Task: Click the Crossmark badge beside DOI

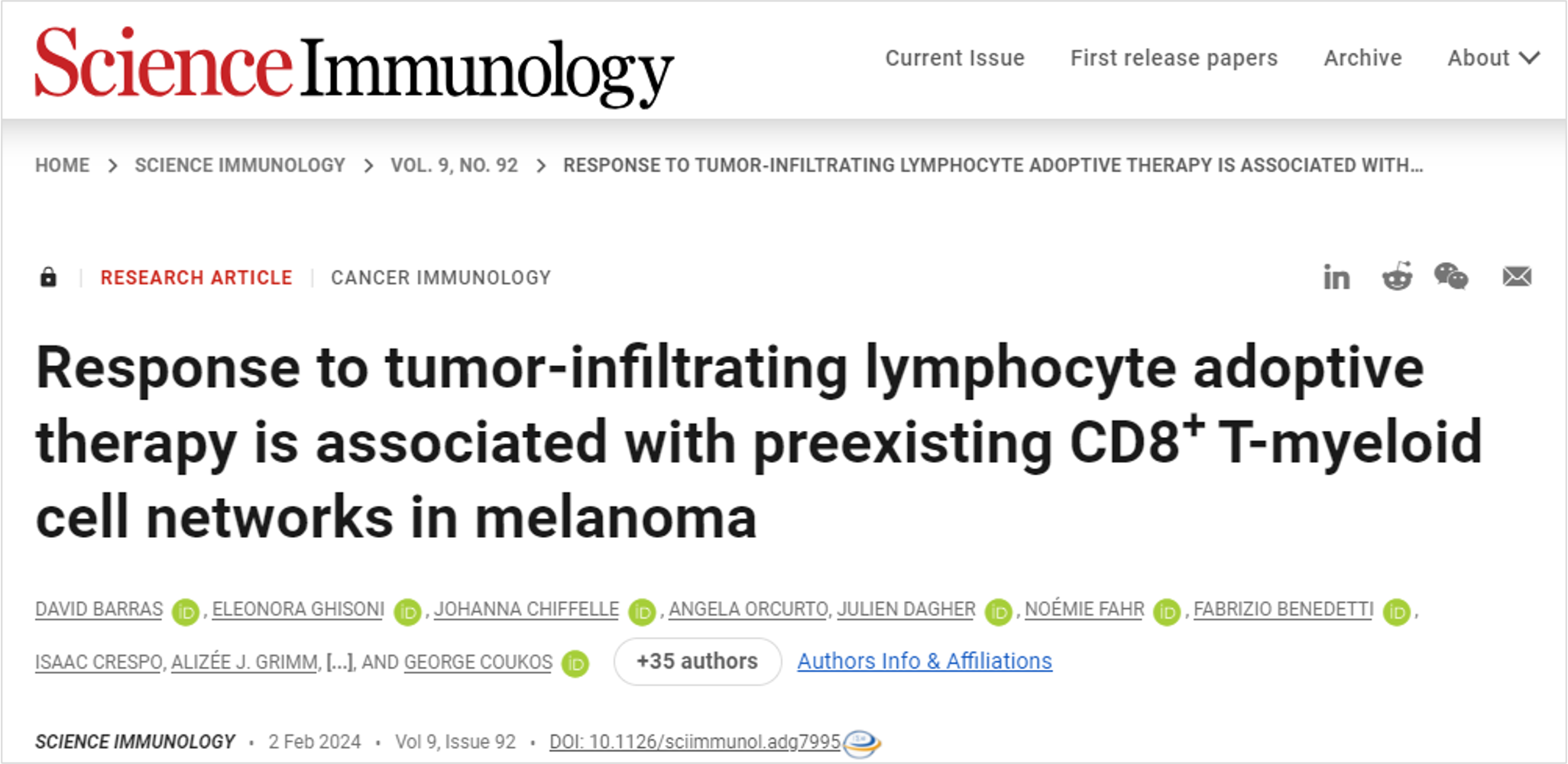Action: coord(862,743)
